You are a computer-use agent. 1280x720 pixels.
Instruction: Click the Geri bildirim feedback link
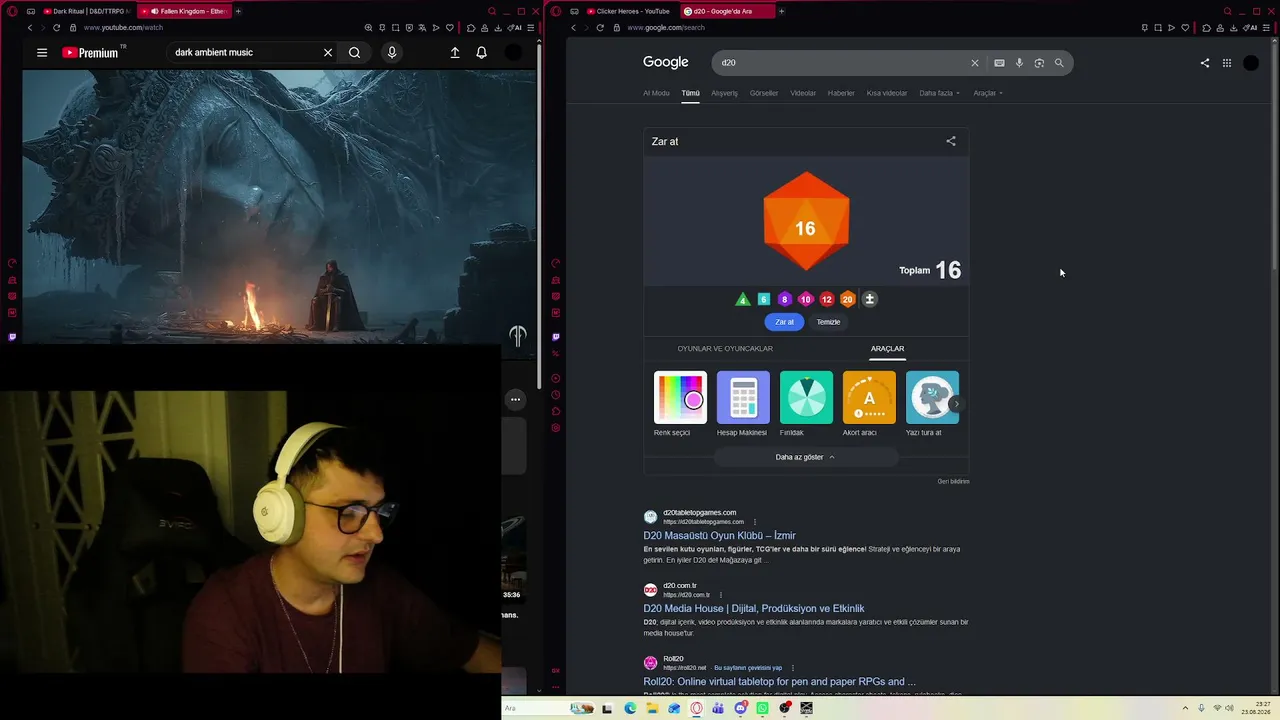pos(953,481)
